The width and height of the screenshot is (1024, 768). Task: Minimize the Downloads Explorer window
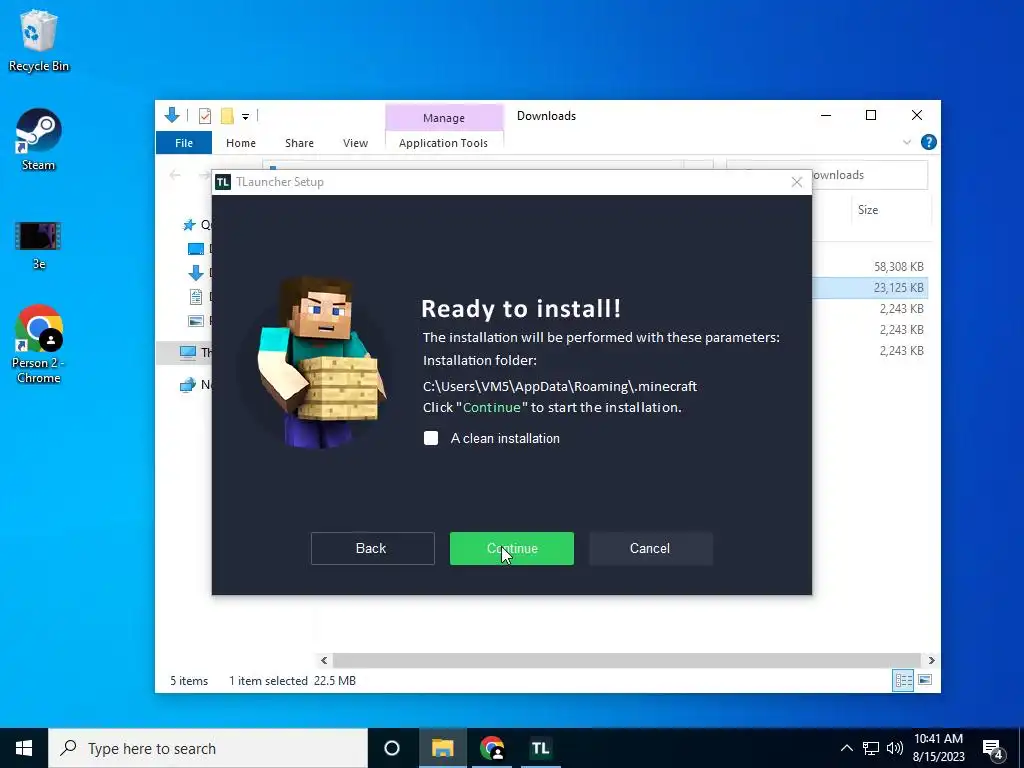click(x=826, y=116)
